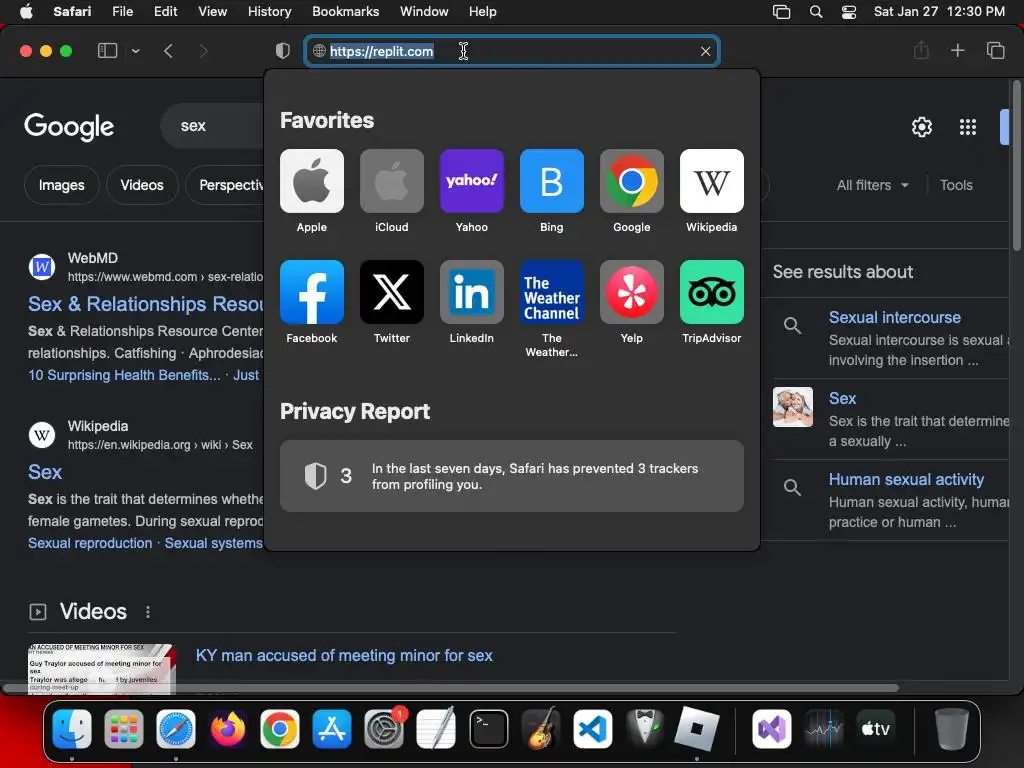Open the Bookmarks menu

[x=345, y=11]
